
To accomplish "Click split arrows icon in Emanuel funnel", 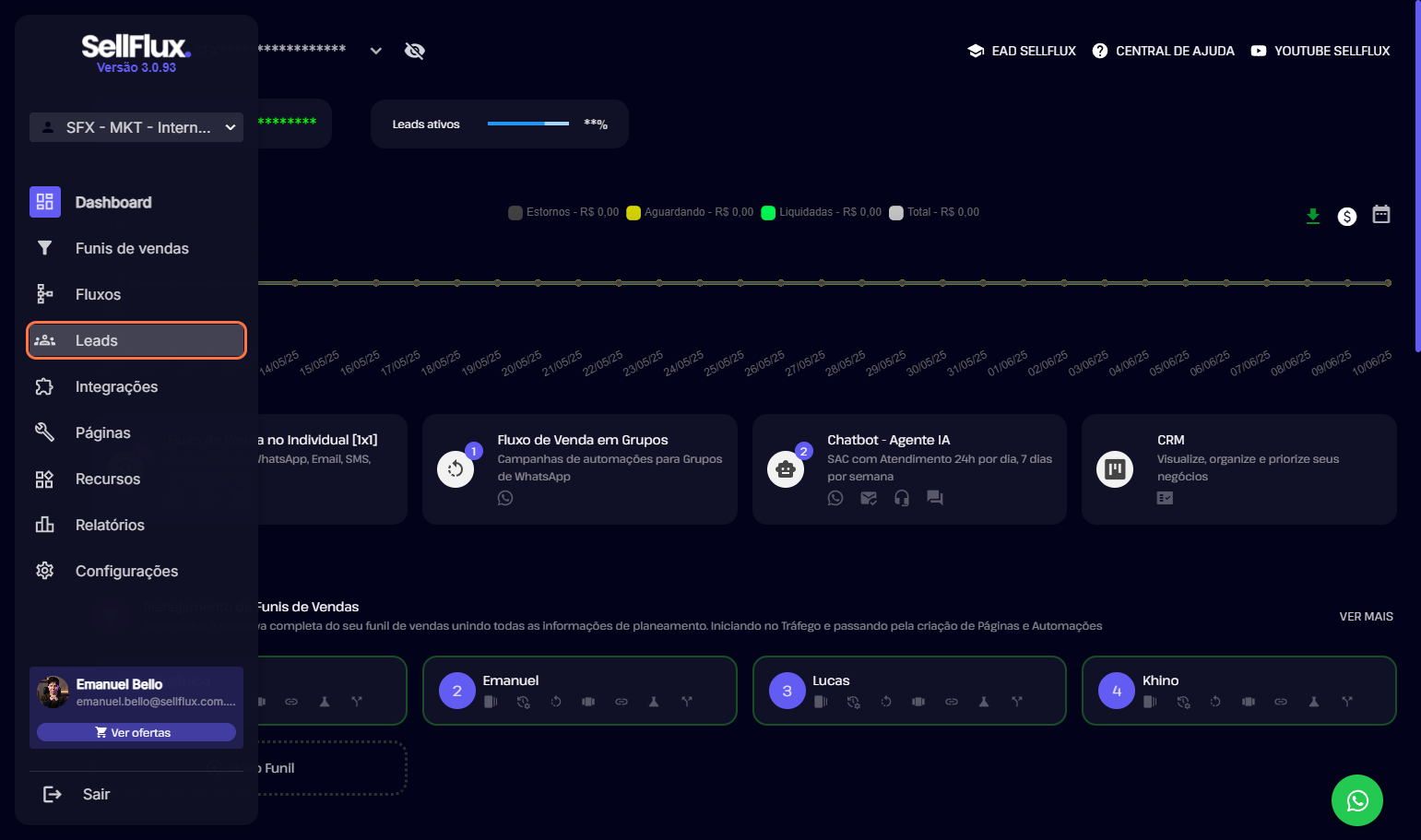I will click(687, 702).
